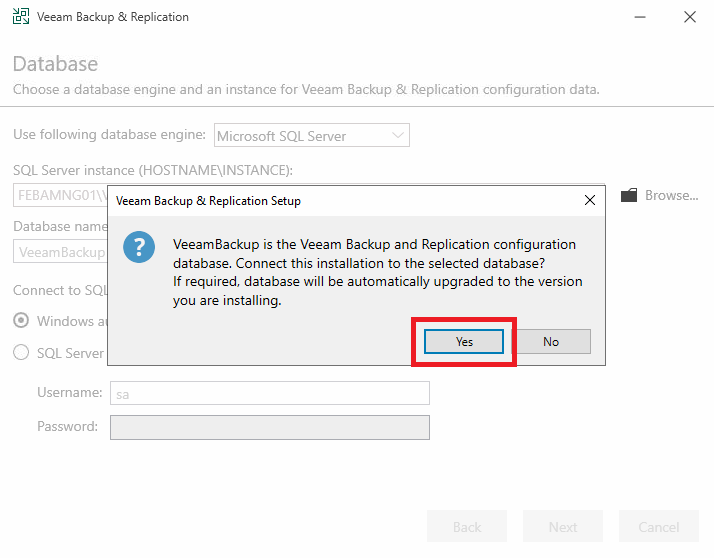The image size is (714, 558).
Task: Close the main Veeam Backup & Replication window
Action: click(x=690, y=17)
